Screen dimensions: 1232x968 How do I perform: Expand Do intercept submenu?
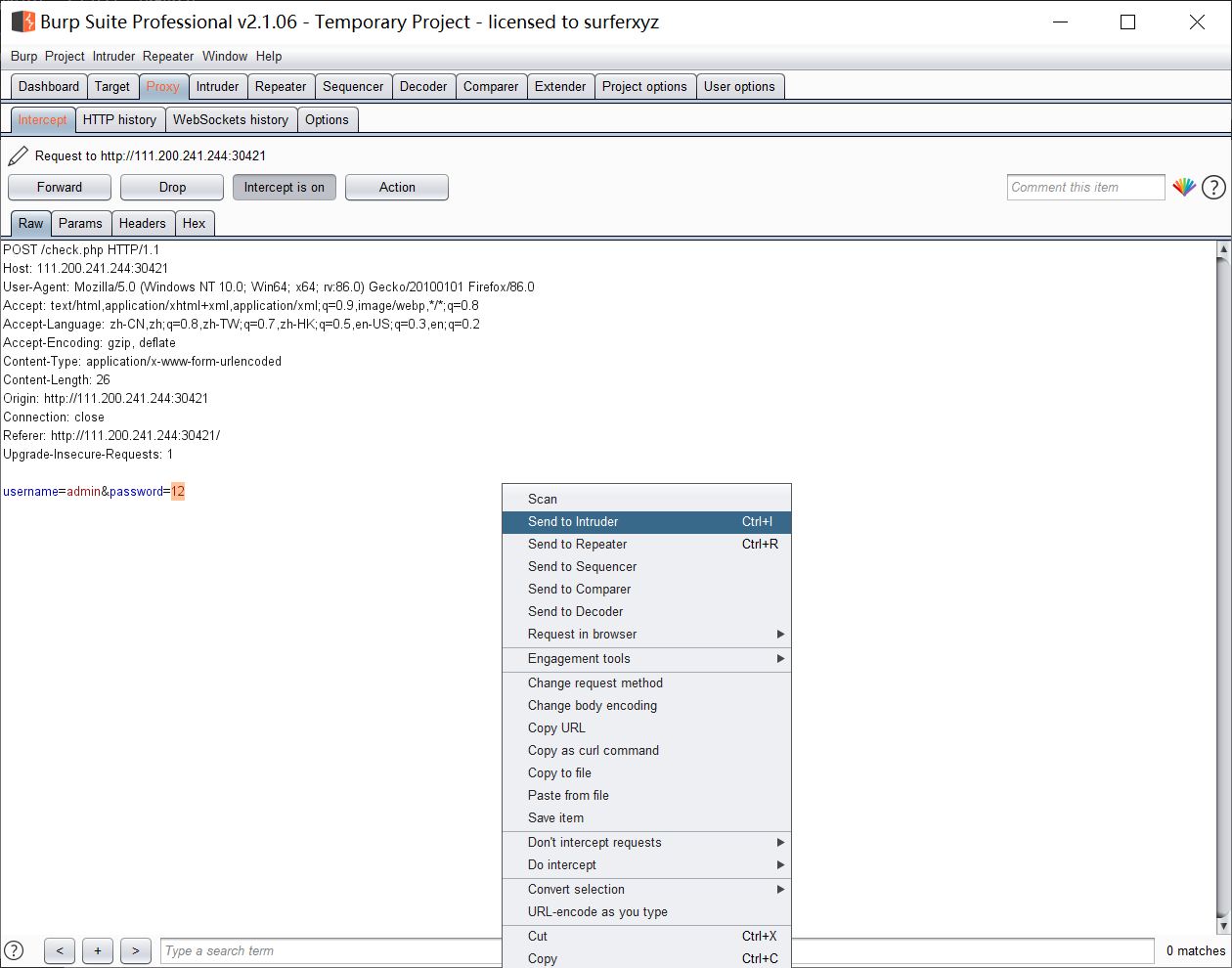[x=645, y=864]
